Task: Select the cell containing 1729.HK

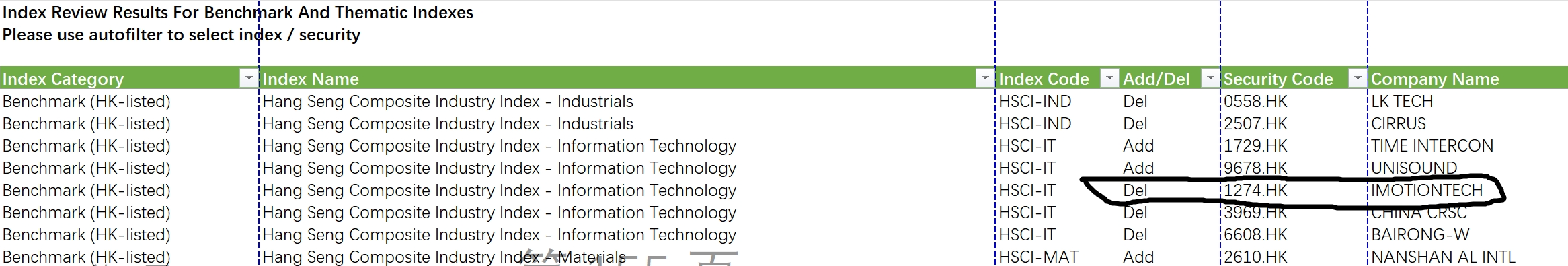Action: 1294,146
